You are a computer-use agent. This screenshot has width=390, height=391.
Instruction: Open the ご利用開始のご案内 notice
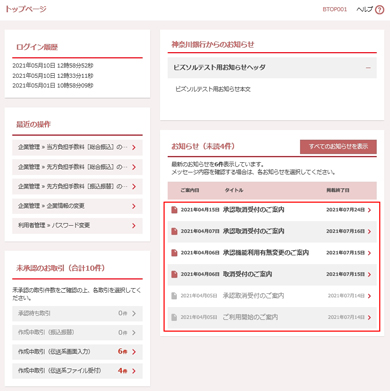point(272,317)
